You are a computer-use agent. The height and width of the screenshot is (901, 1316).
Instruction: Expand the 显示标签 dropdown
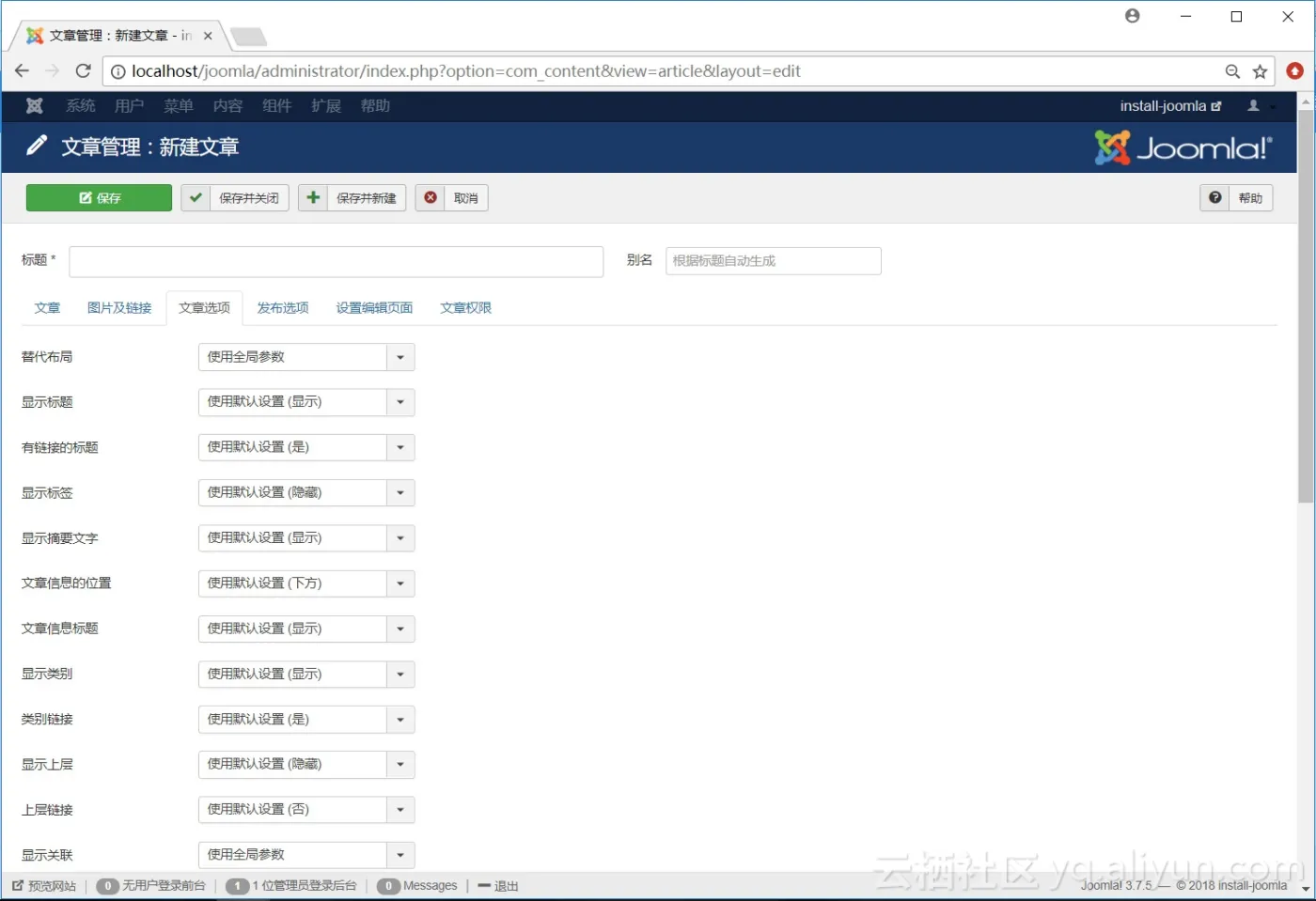[x=306, y=492]
